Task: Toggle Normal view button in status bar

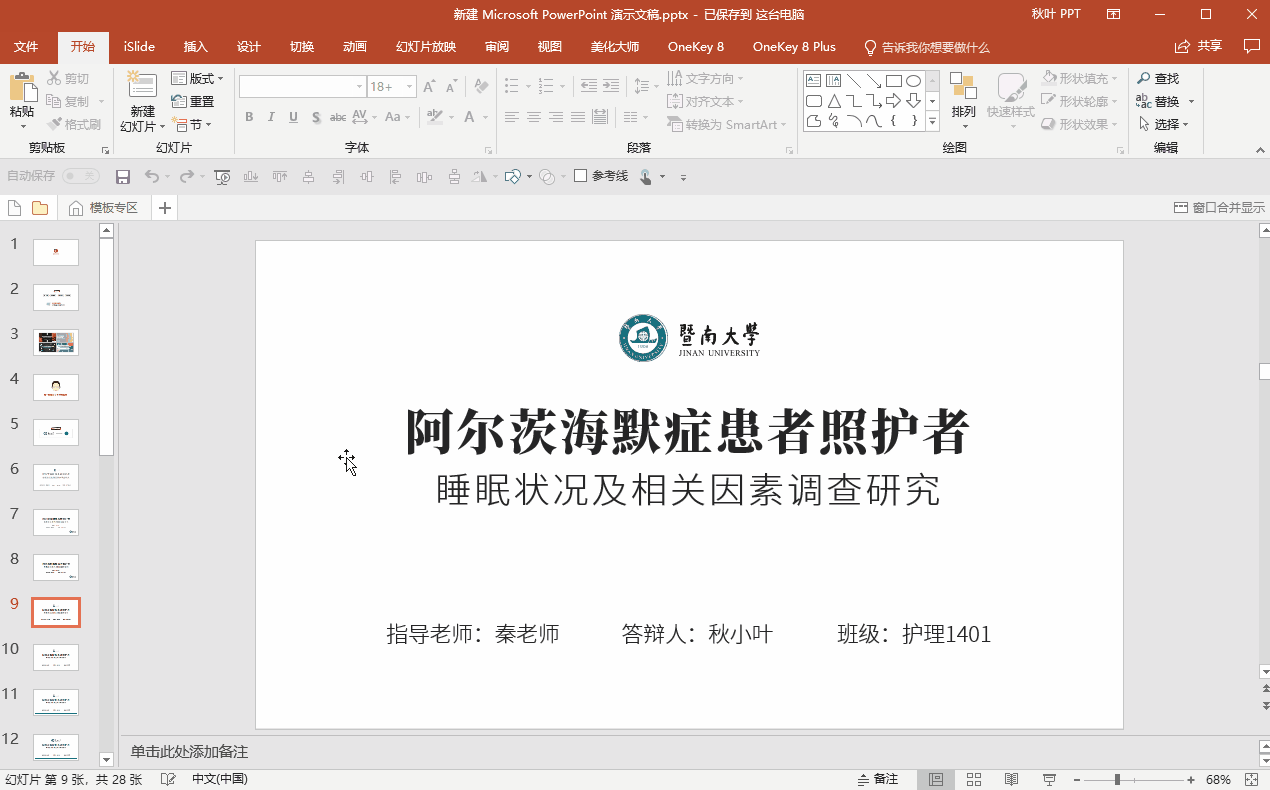Action: click(936, 779)
